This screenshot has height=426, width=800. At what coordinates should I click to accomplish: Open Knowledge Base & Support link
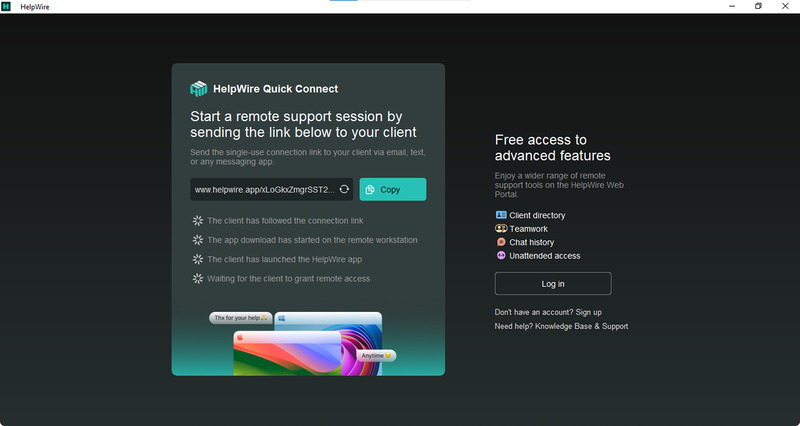[581, 326]
